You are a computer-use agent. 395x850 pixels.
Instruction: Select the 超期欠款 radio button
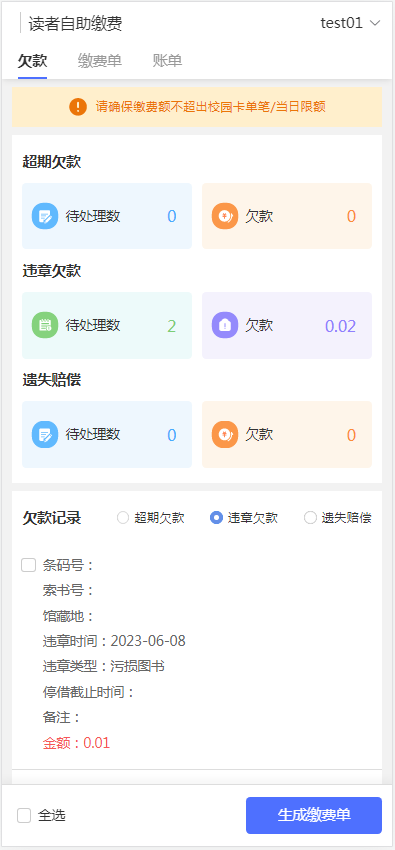coord(123,518)
